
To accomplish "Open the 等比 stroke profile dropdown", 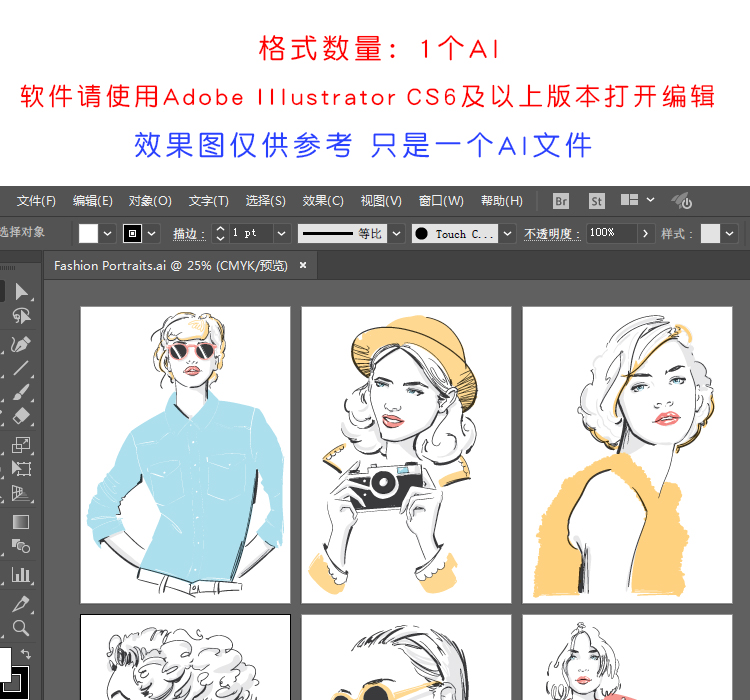I will pos(397,233).
